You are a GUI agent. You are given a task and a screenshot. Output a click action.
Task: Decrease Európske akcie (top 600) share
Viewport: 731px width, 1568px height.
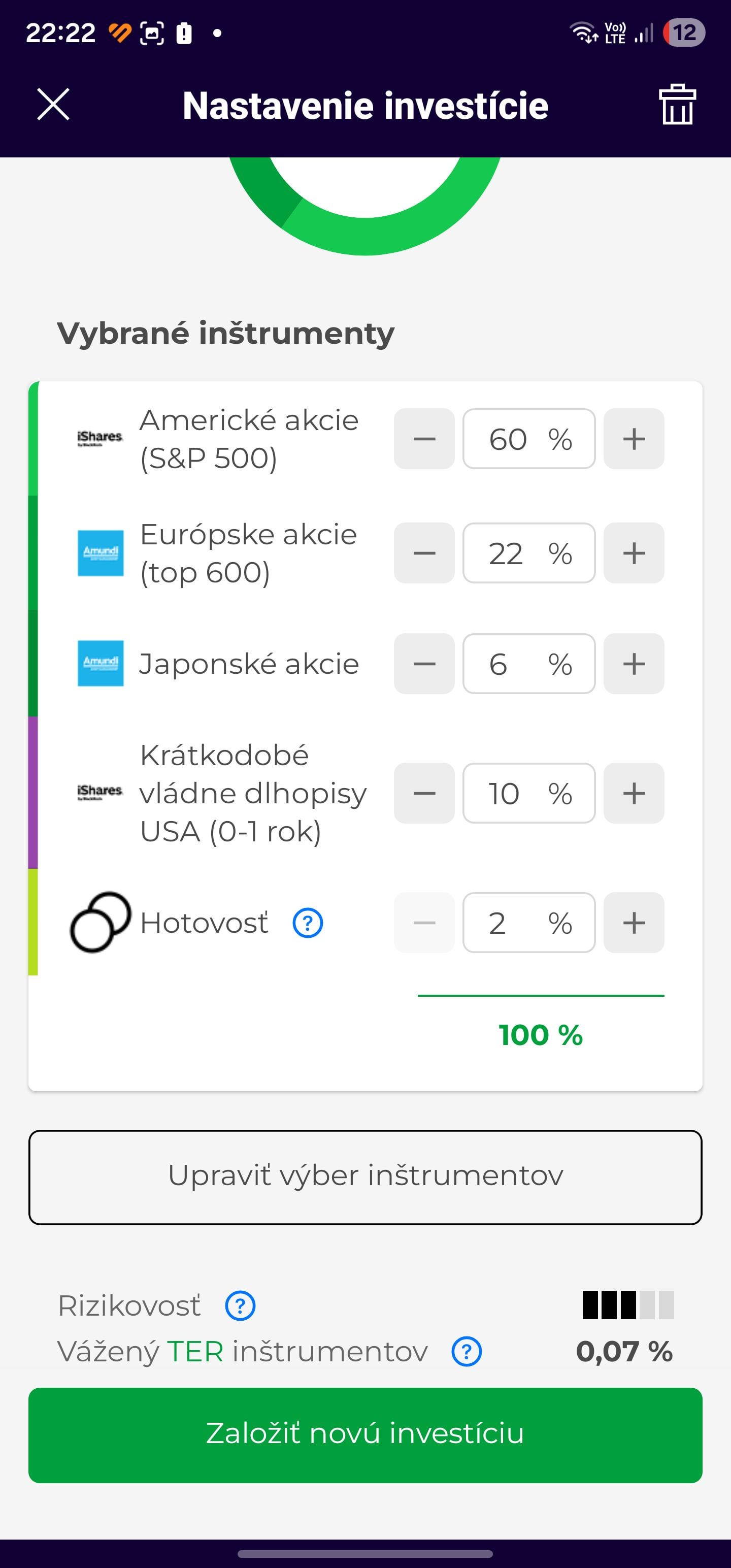coord(424,552)
